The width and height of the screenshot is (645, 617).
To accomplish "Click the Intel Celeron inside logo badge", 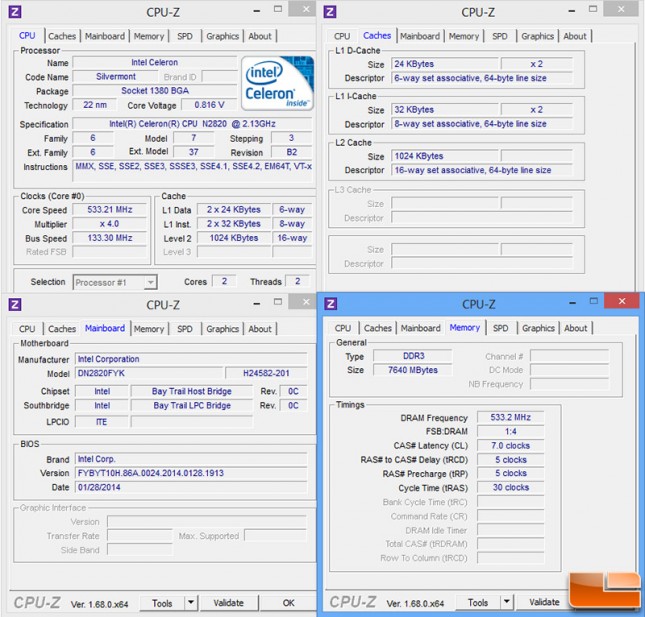I will point(278,84).
